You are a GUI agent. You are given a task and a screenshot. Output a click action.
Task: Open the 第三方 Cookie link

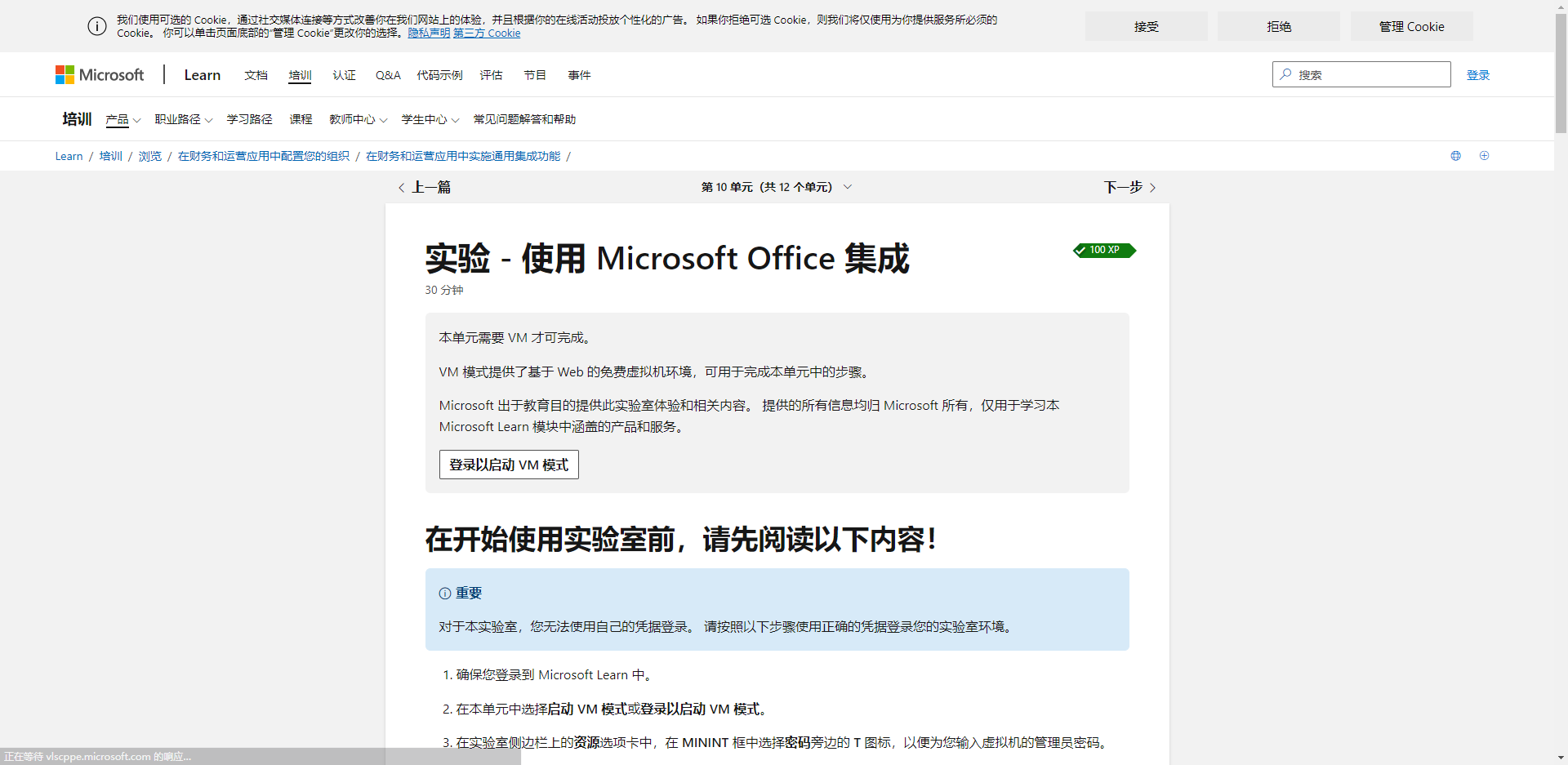(x=487, y=33)
